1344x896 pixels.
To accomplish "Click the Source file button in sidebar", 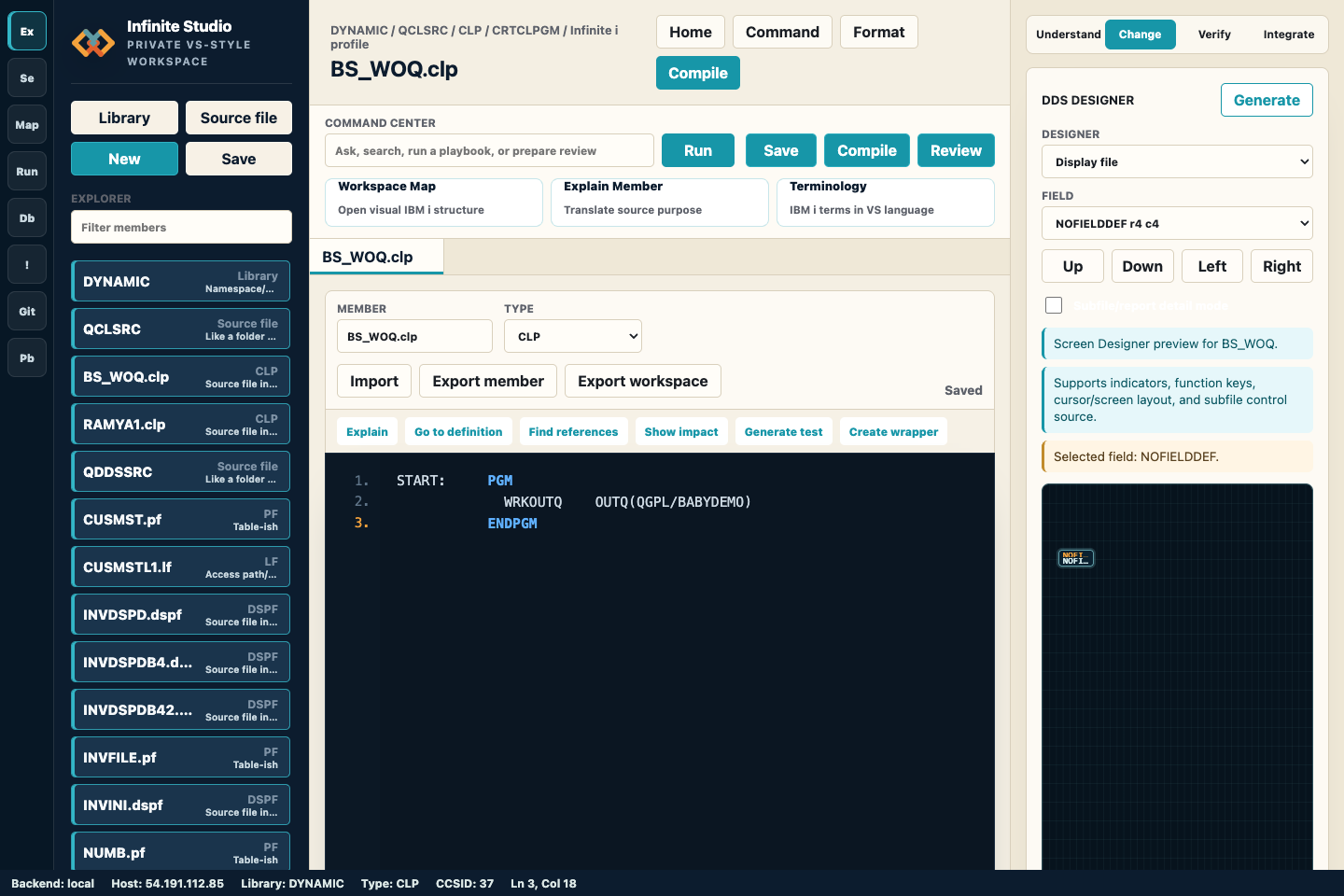I will (x=239, y=118).
